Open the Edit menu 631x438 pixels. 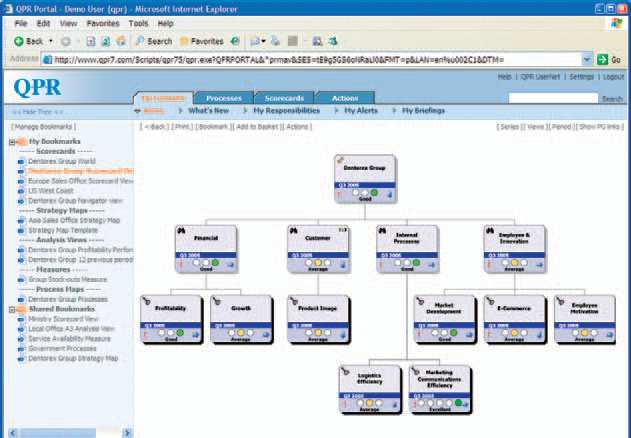click(x=43, y=24)
